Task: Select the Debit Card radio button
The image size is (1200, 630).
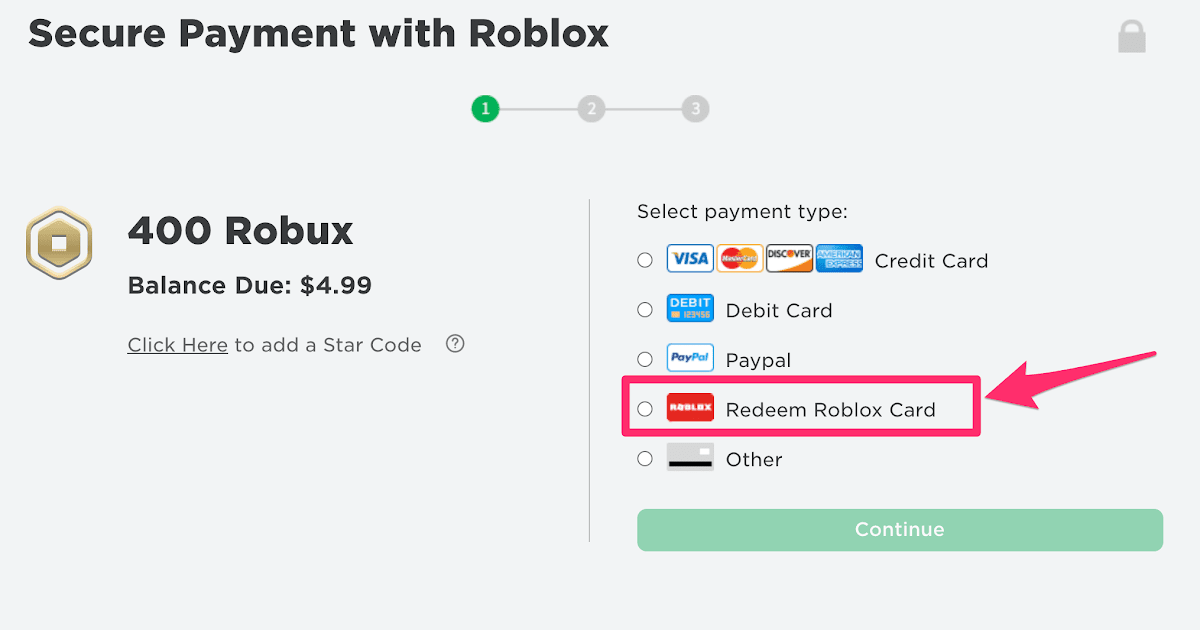Action: [645, 310]
